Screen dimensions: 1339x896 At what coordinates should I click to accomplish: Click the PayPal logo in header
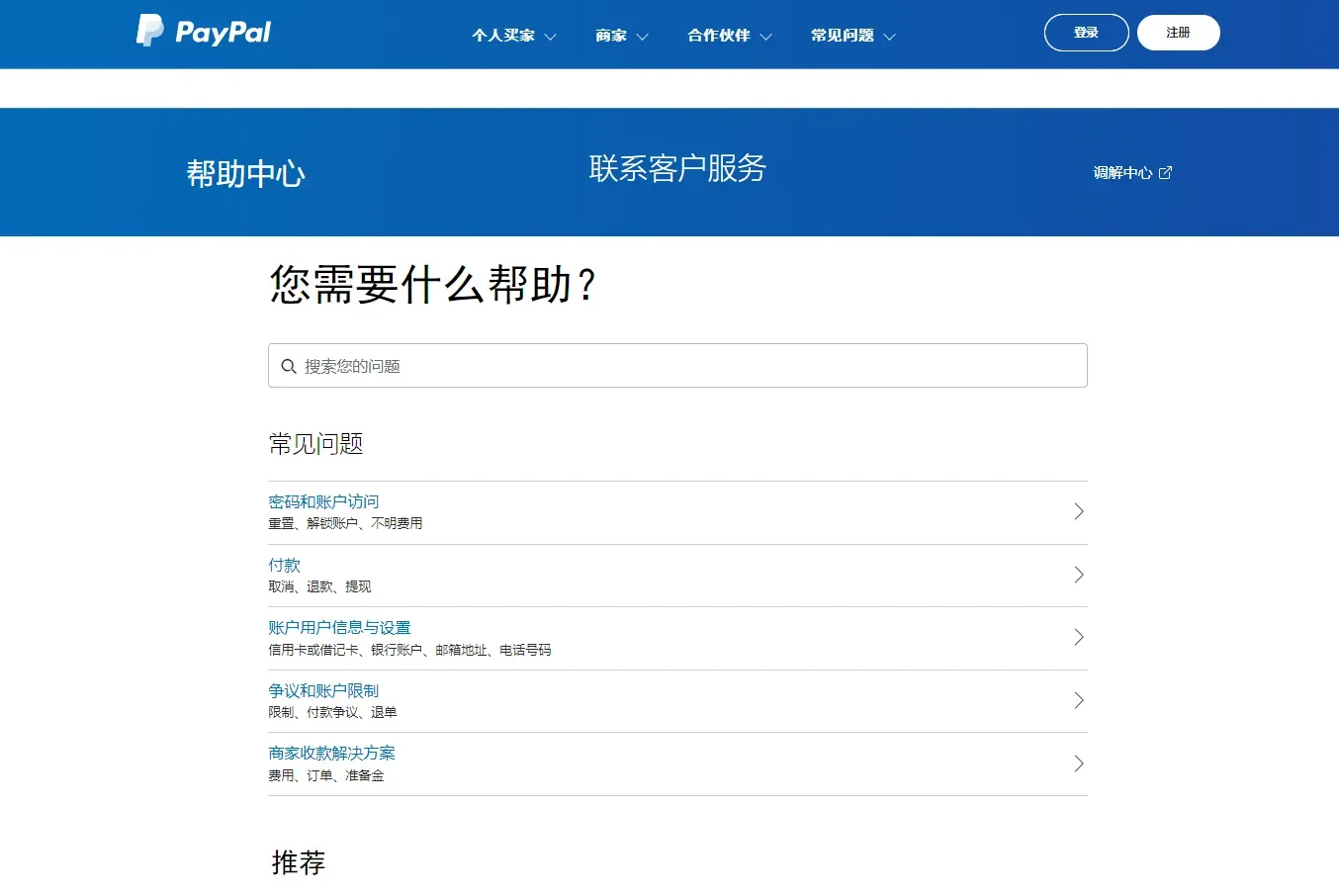204,32
